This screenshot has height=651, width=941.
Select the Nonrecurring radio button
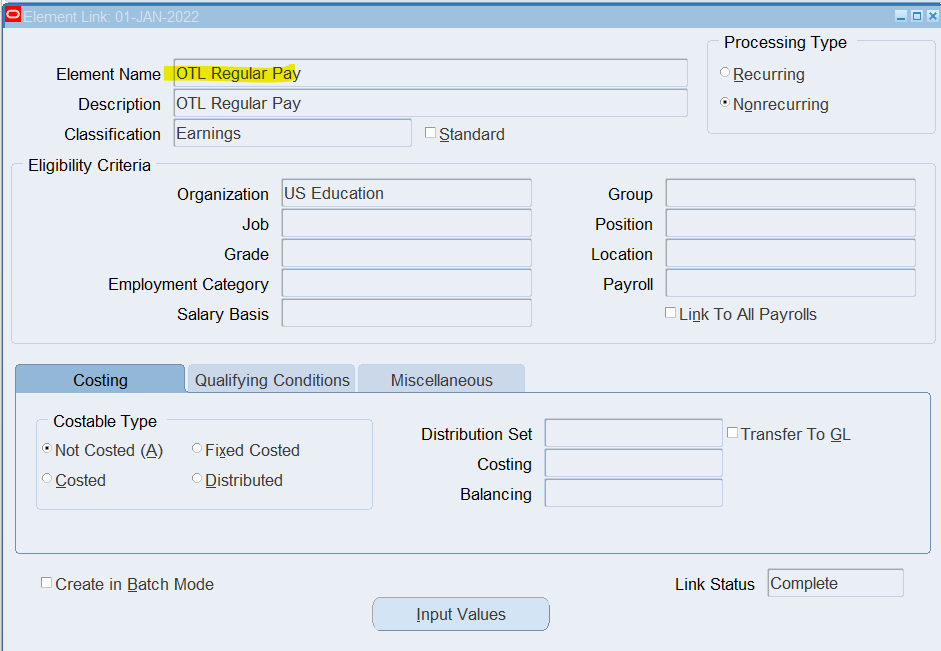pyautogui.click(x=725, y=103)
